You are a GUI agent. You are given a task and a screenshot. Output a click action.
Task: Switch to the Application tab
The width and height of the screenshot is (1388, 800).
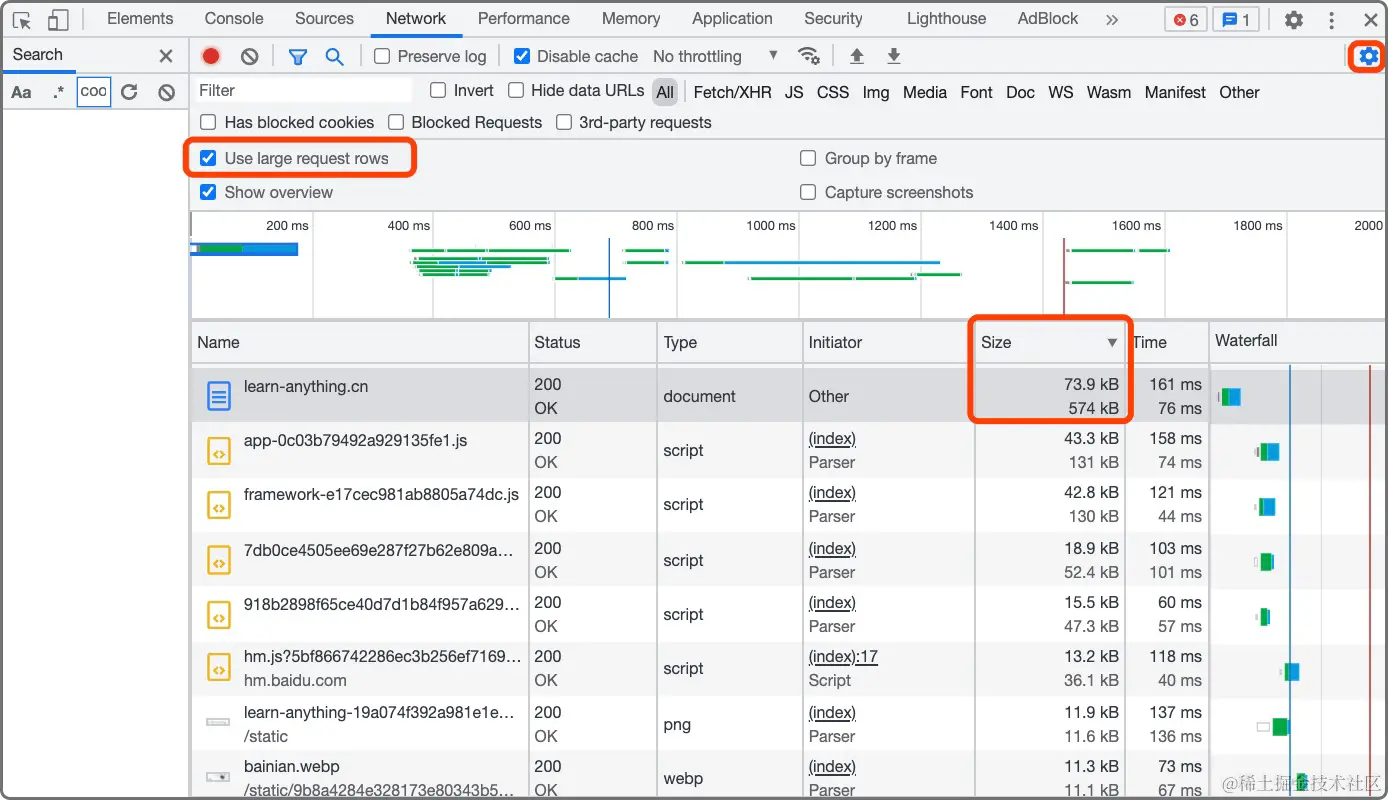(x=732, y=19)
